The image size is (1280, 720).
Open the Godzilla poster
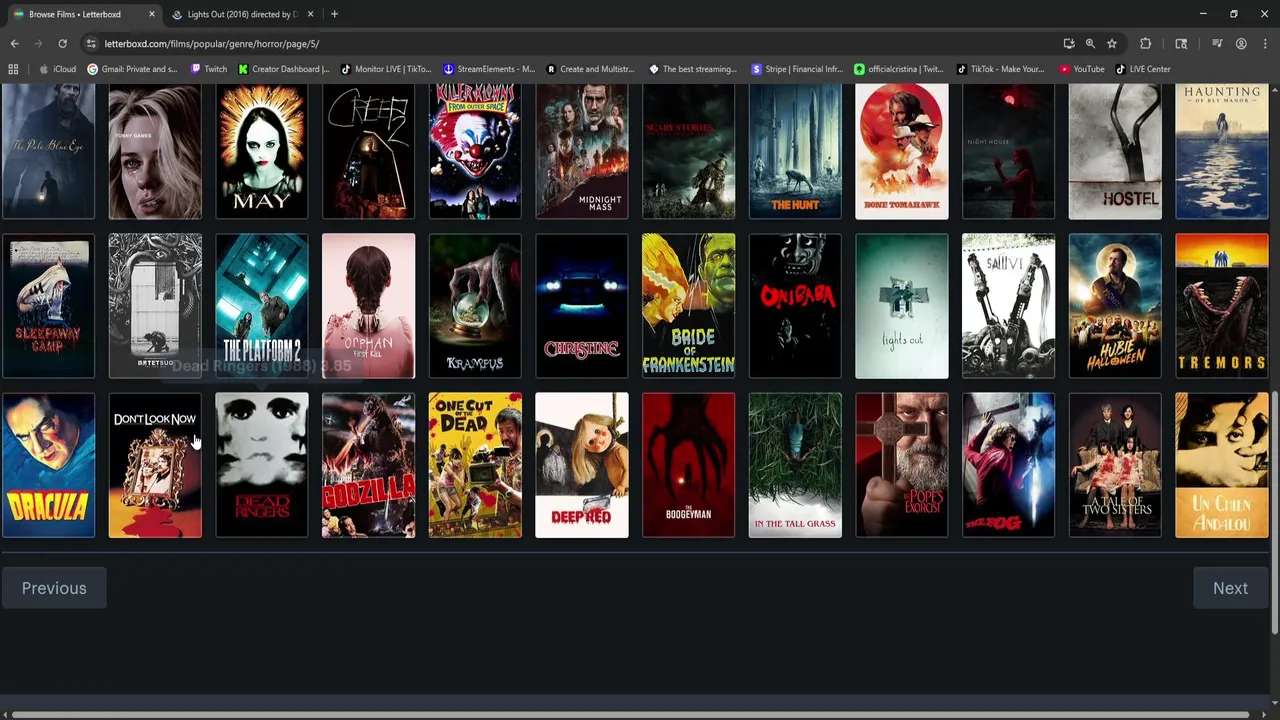[x=368, y=465]
